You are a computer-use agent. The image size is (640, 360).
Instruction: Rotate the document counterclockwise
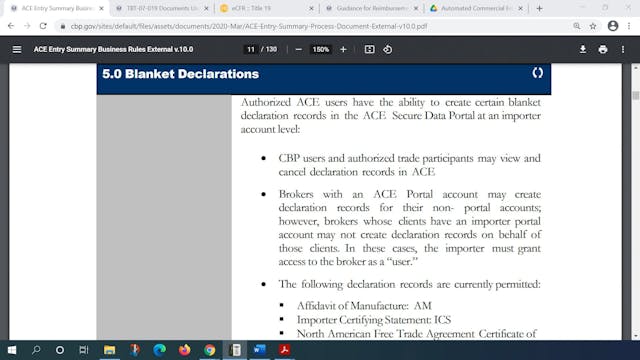click(388, 49)
